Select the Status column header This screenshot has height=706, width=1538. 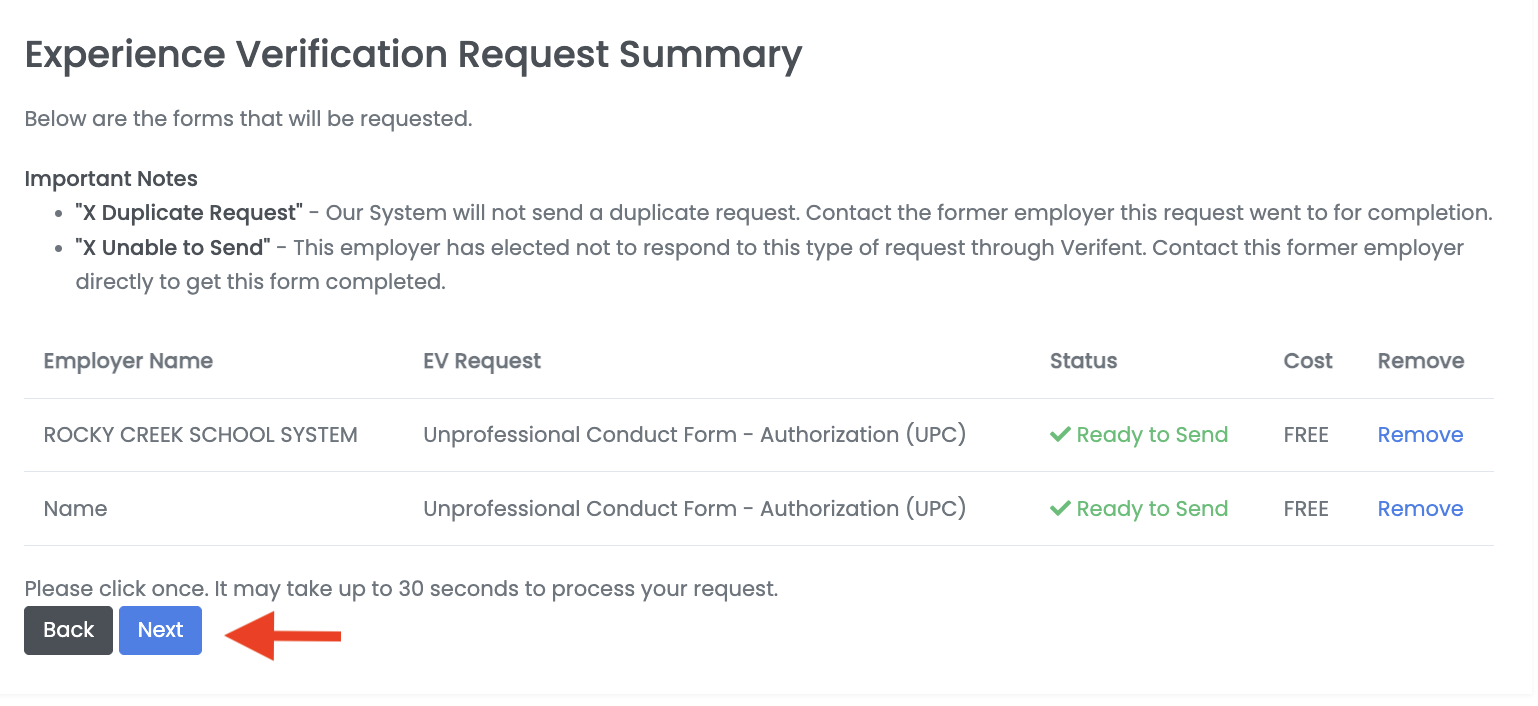(1083, 360)
